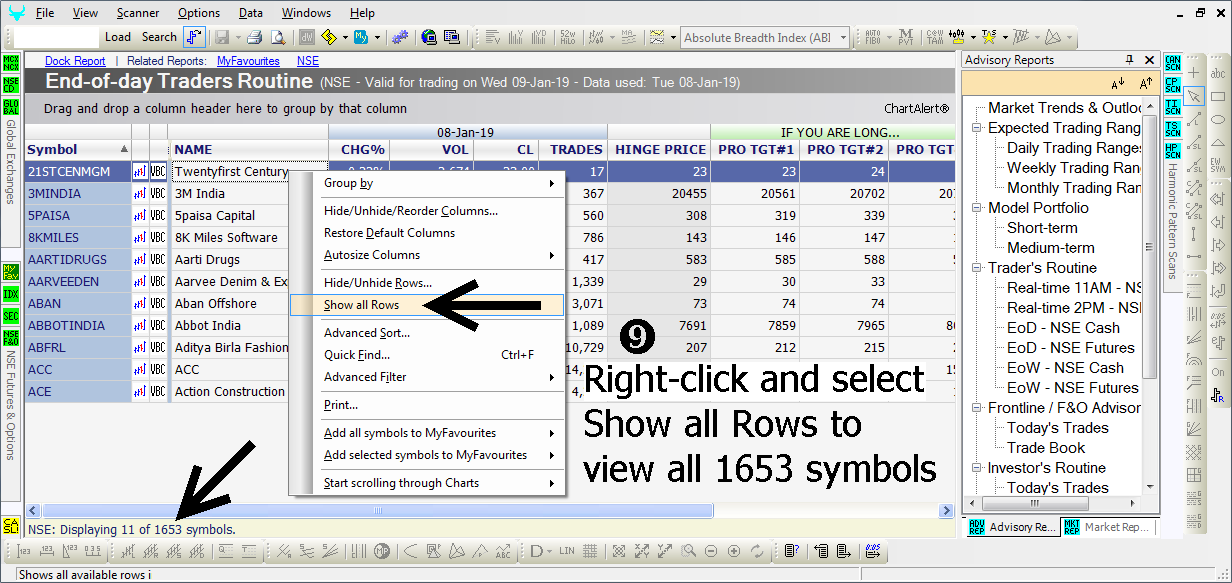Click the MCX NCX exchange sidebar icon
Image resolution: width=1232 pixels, height=583 pixels.
pyautogui.click(x=11, y=63)
